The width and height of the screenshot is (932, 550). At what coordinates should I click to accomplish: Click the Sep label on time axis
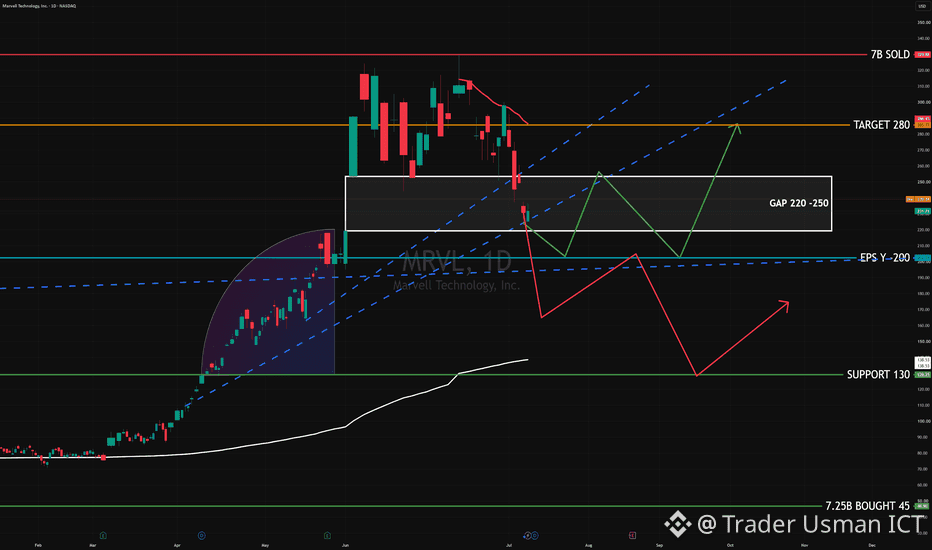pyautogui.click(x=659, y=545)
